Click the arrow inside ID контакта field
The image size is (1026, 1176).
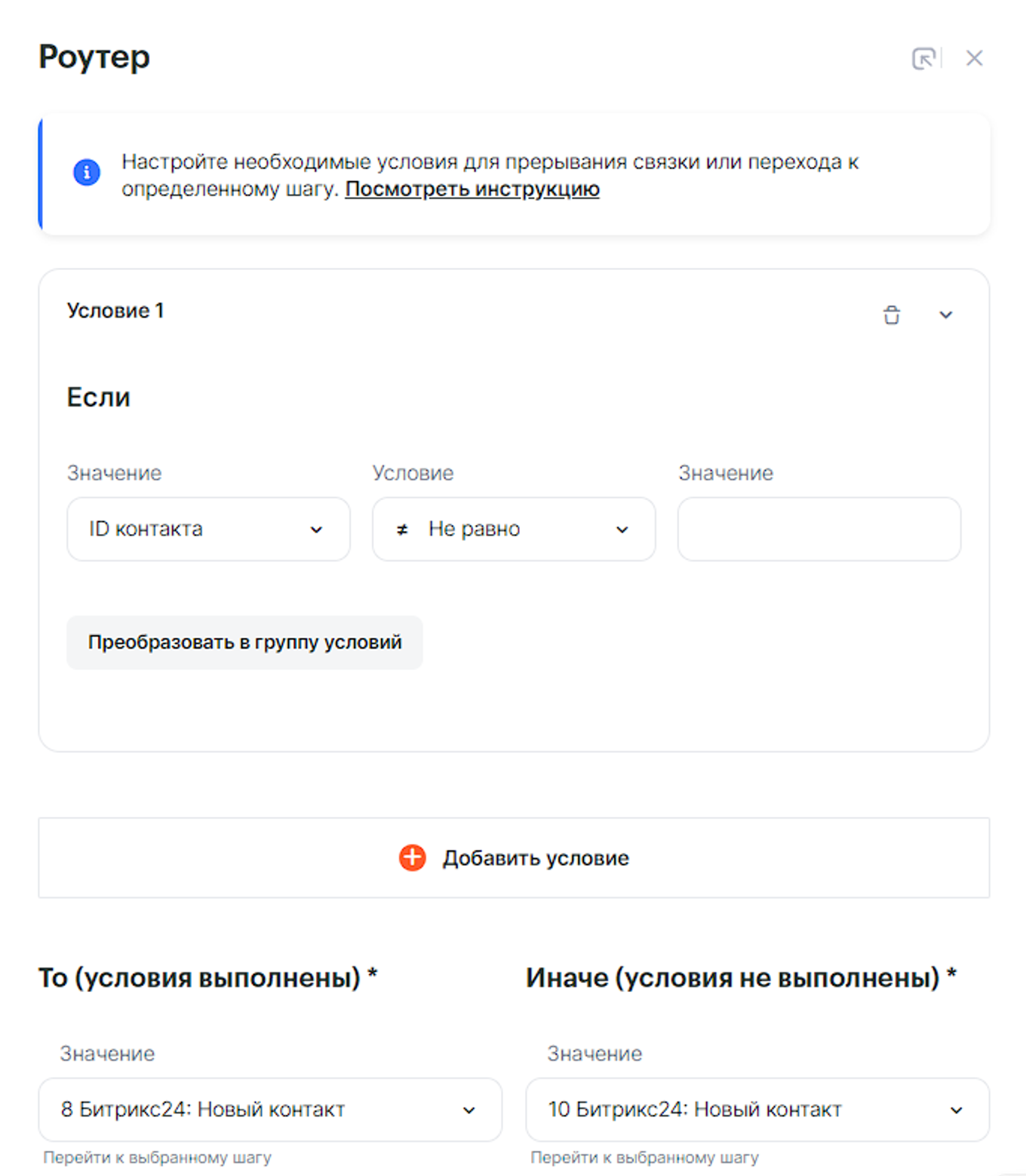317,530
